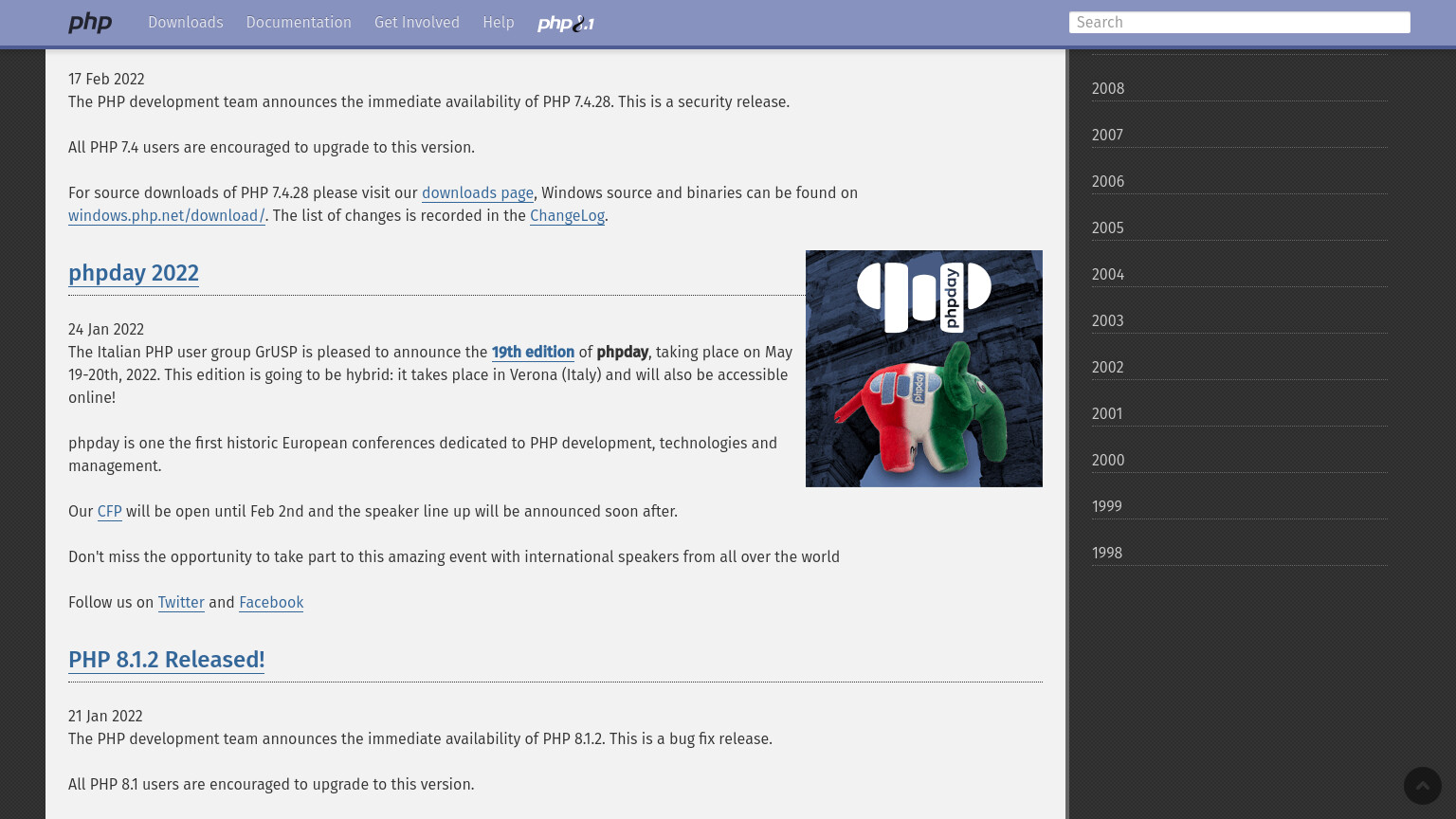Screen dimensions: 1456x819
Task: Open PHP 8.1.2 Released! heading link
Action: point(167,660)
